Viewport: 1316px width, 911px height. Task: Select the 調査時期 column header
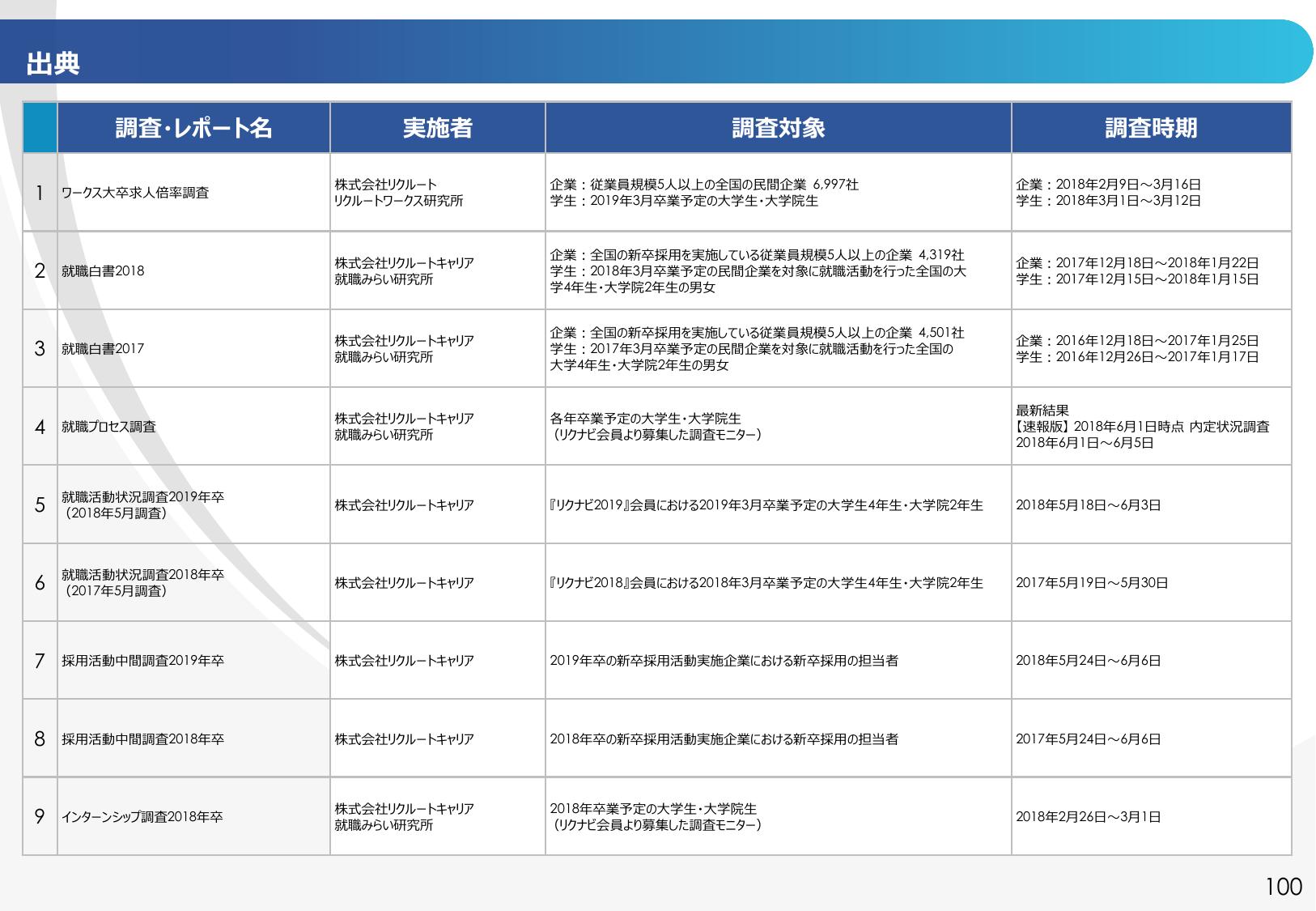pyautogui.click(x=1150, y=128)
